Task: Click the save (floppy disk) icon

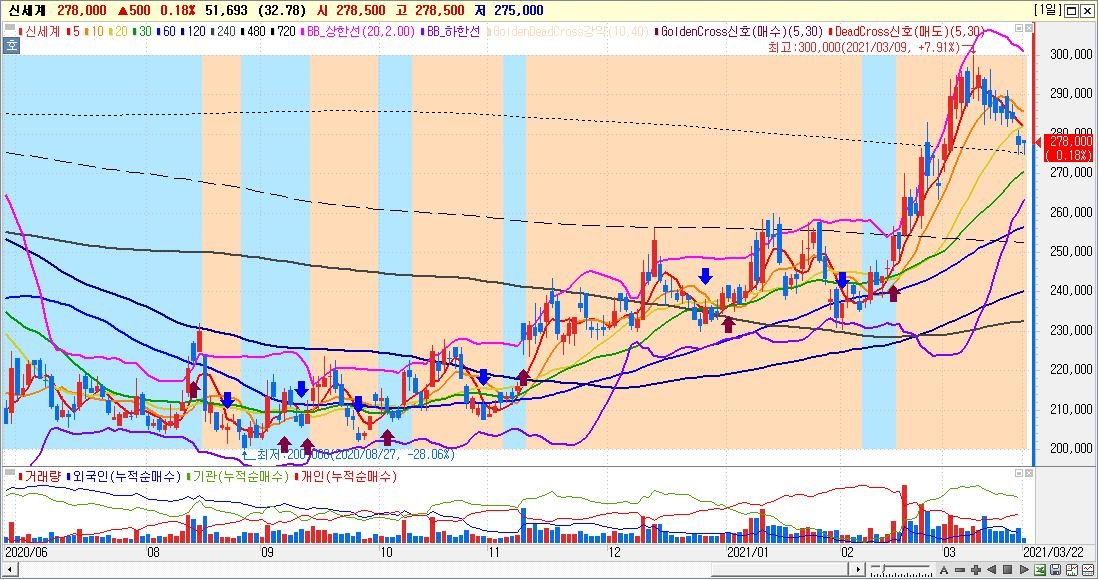Action: (1055, 570)
